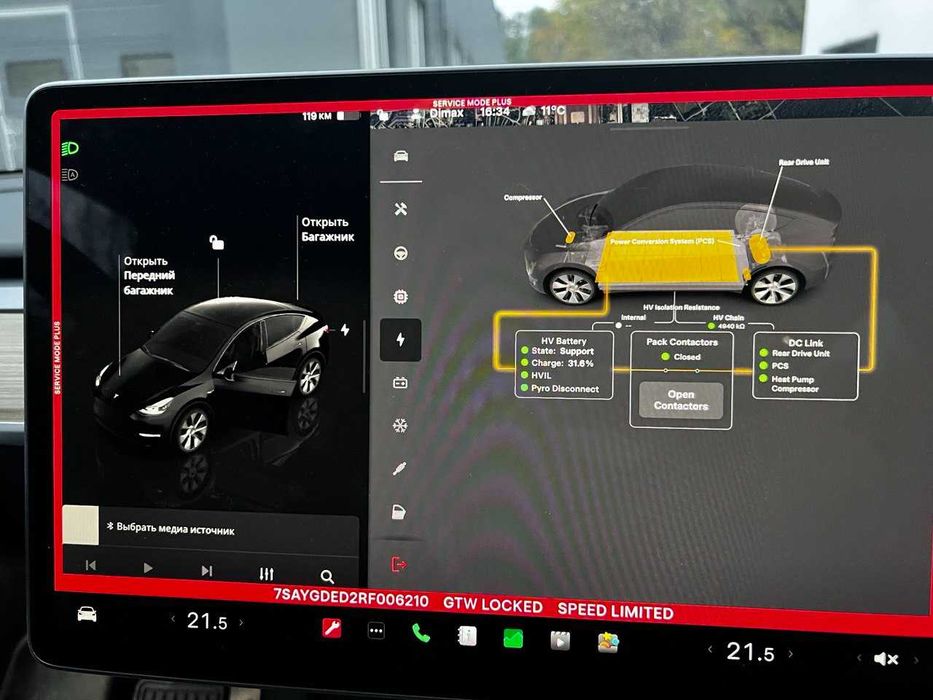Viewport: 933px width, 700px height.
Task: Increase driver temperature with the right chevron
Action: [x=241, y=623]
